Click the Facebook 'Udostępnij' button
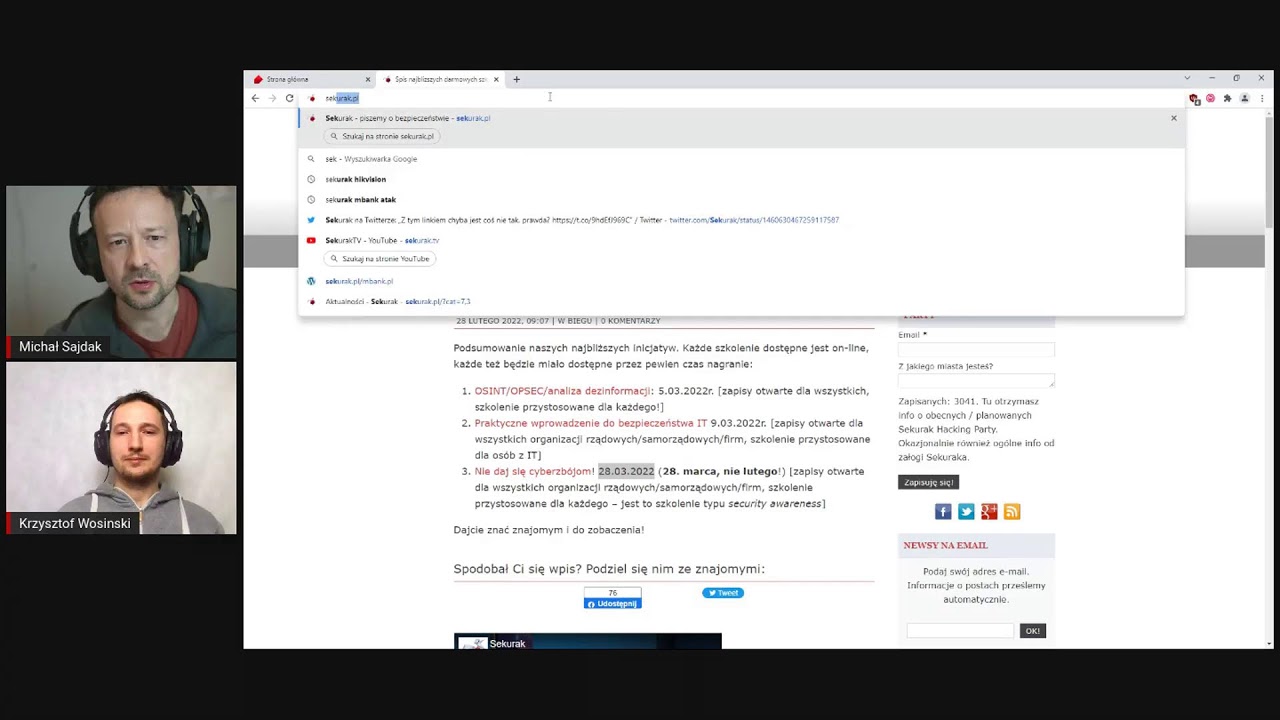This screenshot has height=720, width=1280. click(x=612, y=603)
